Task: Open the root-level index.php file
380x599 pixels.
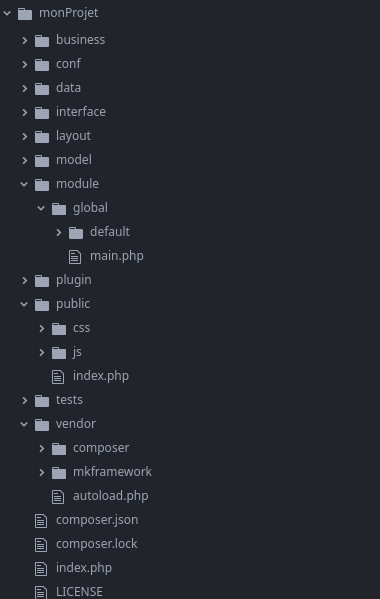Action: pyautogui.click(x=84, y=568)
